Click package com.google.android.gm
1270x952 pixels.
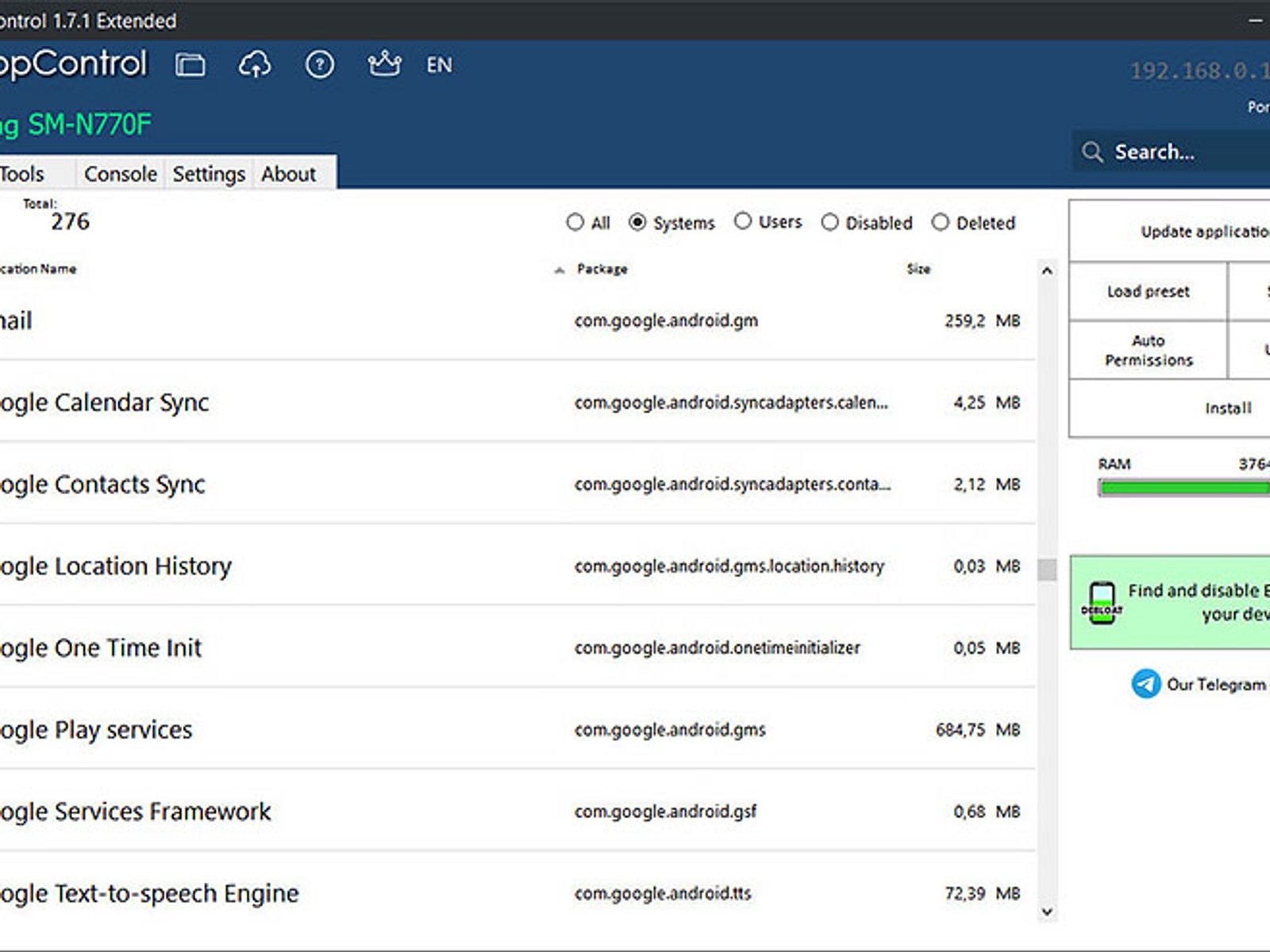666,321
